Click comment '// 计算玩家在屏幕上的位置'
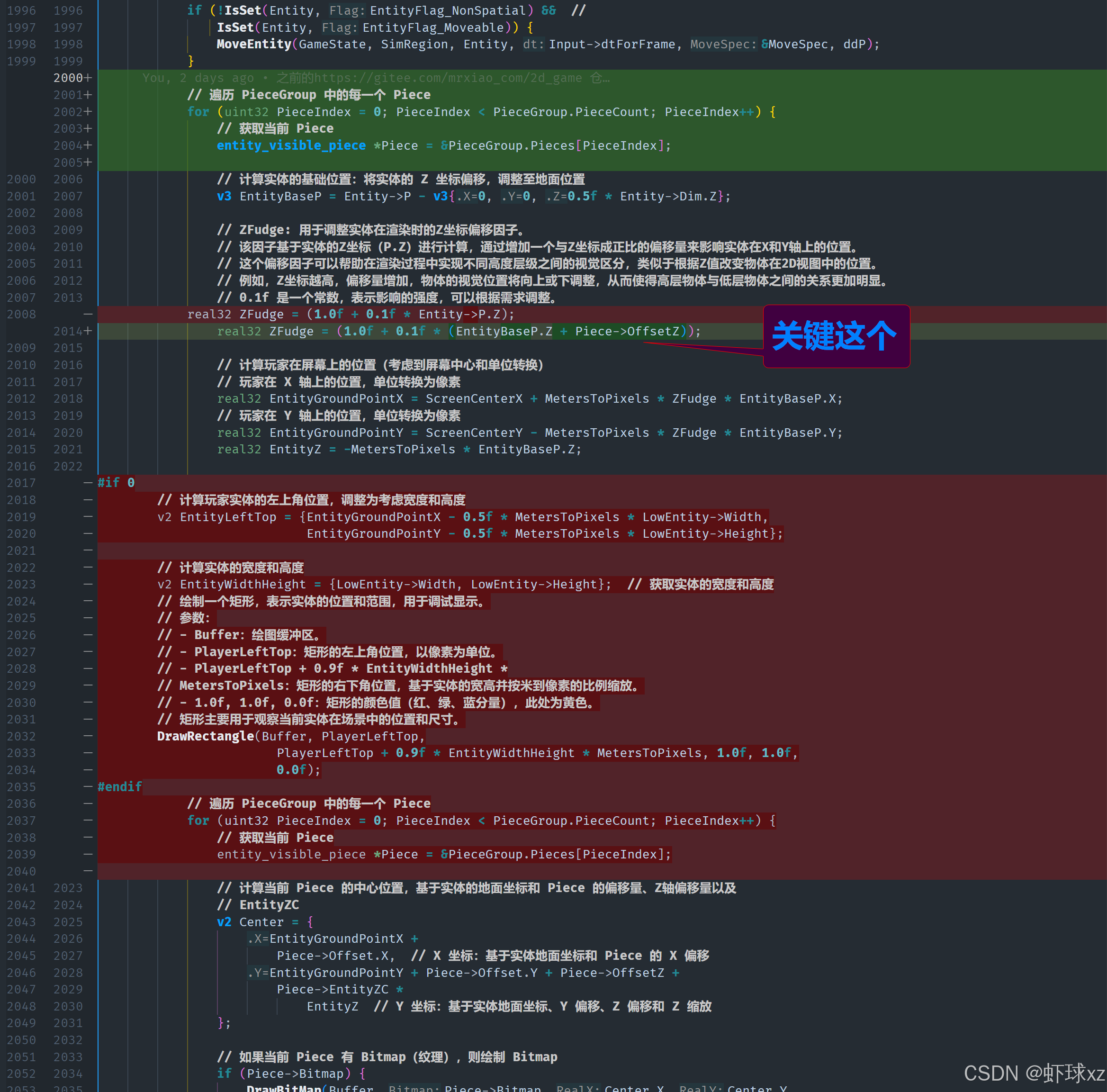This screenshot has width=1107, height=1092. (380, 365)
